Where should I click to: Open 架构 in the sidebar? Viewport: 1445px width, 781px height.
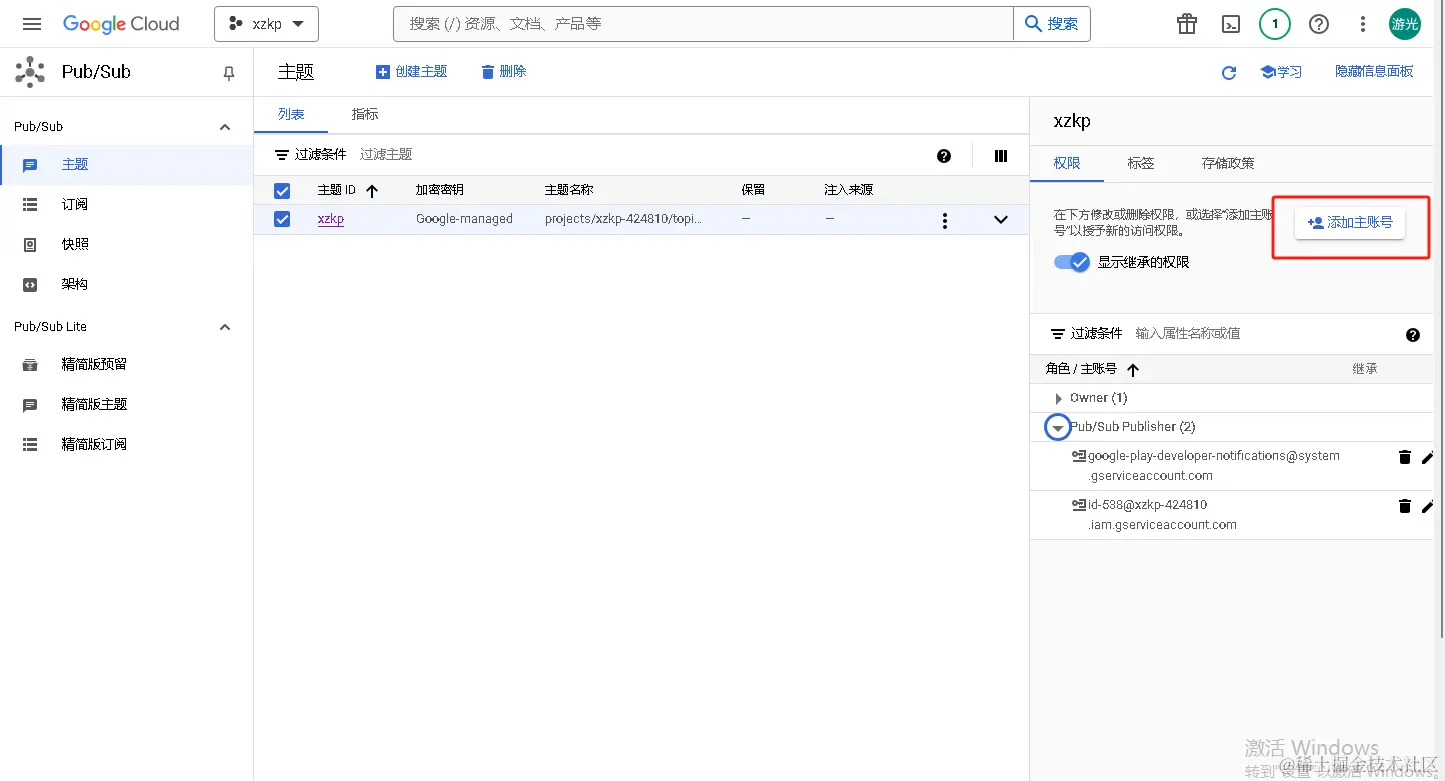[x=126, y=284]
